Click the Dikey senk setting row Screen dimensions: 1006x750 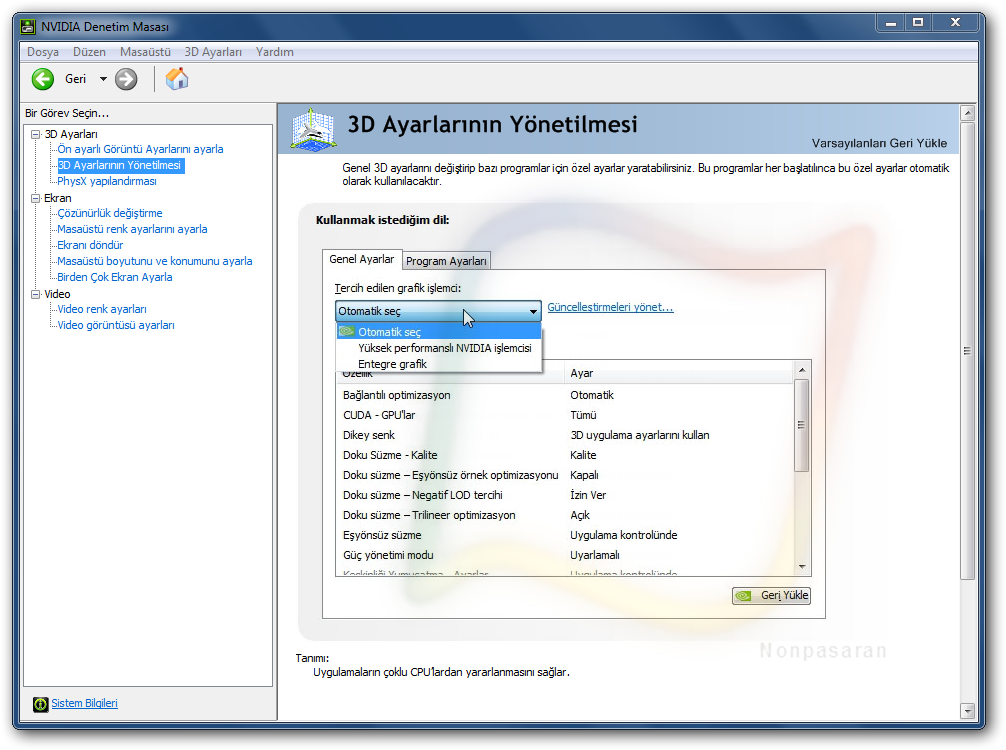[565, 435]
